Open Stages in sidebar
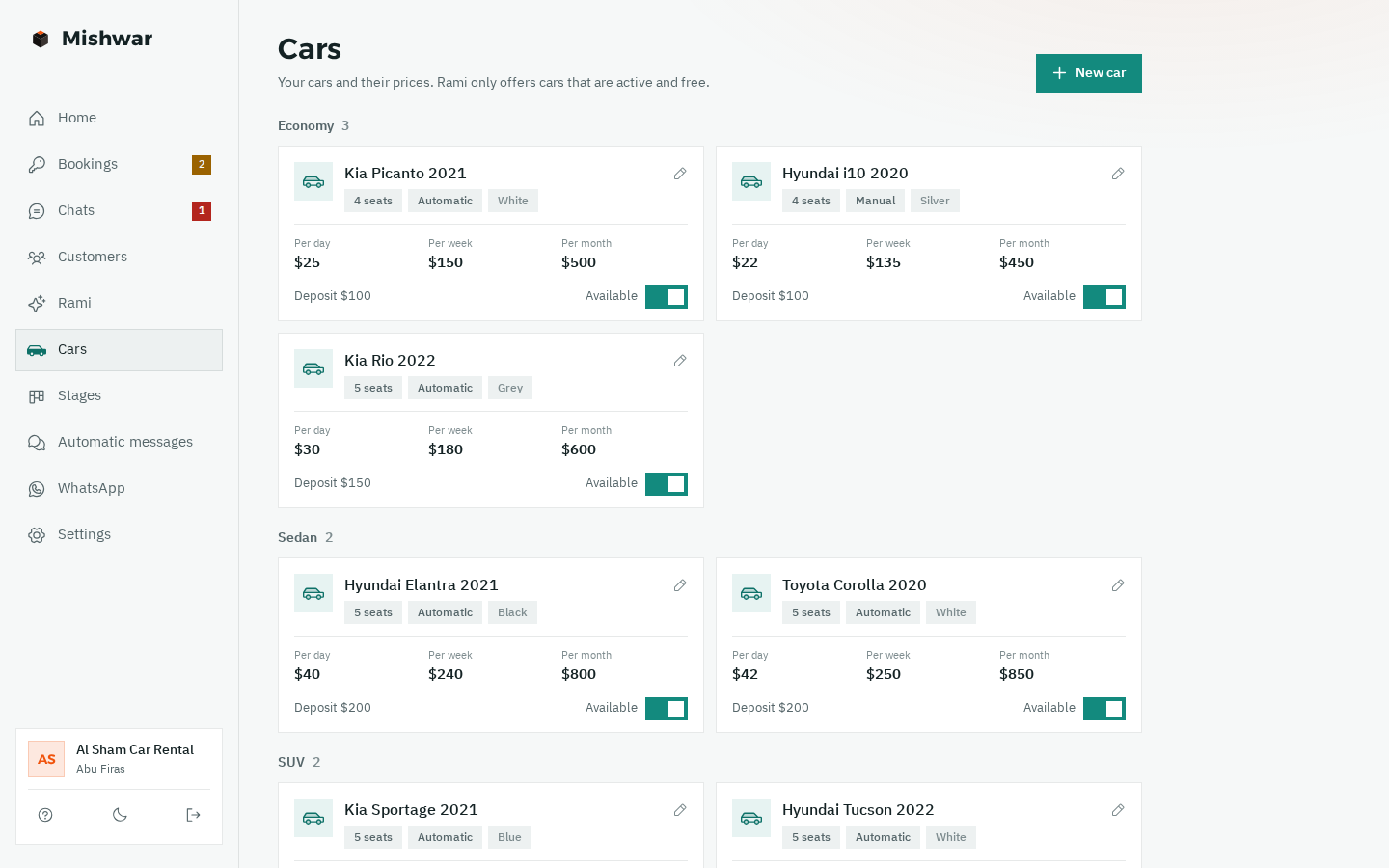Screen dimensions: 1389x868 119,396
